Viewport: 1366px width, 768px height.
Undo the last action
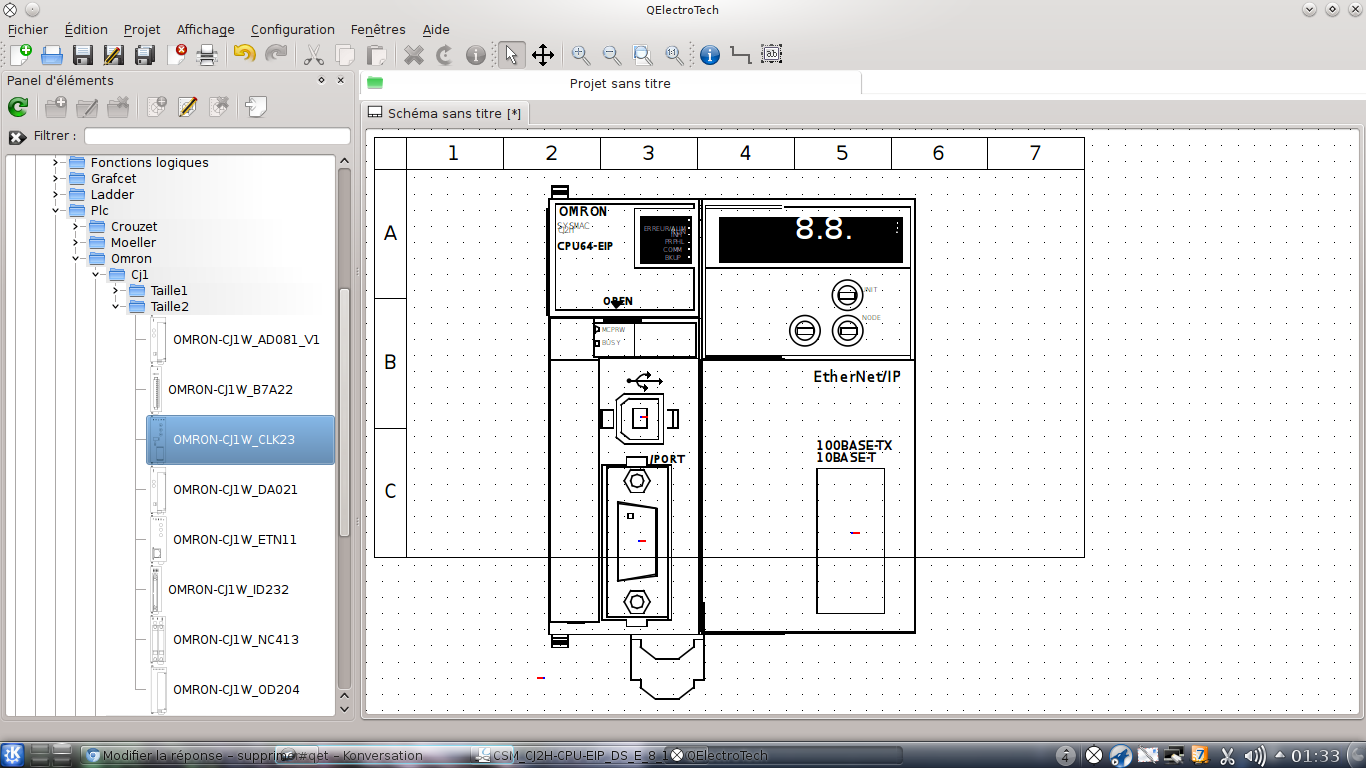click(x=244, y=55)
